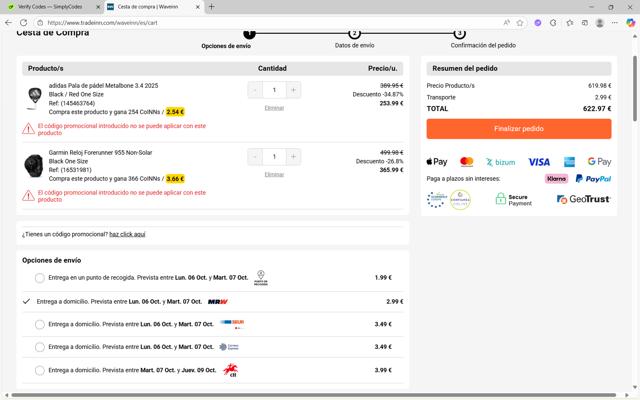Open site info icon in address bar
This screenshot has height=400, width=640.
(x=40, y=23)
